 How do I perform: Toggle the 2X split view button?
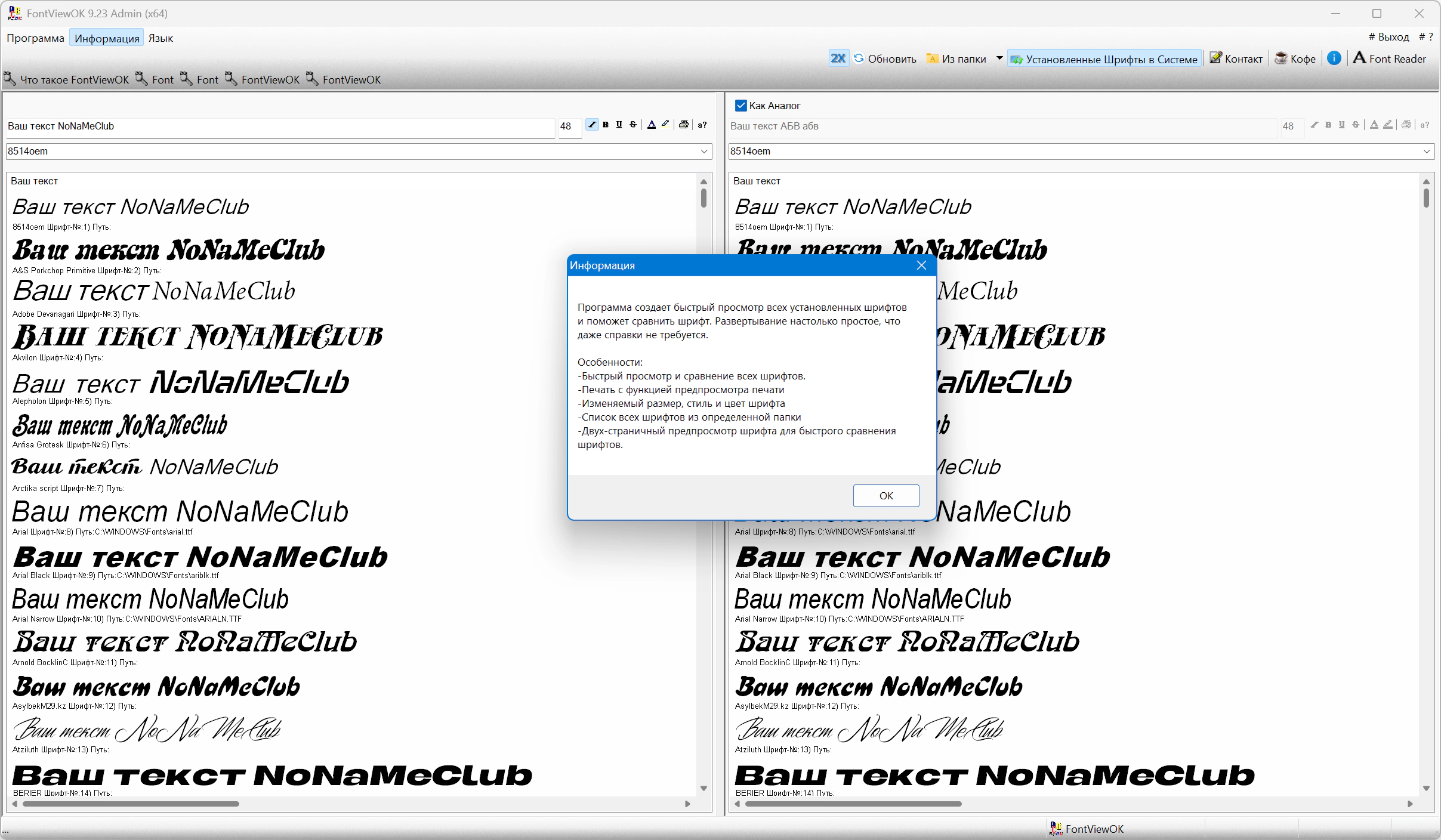838,58
